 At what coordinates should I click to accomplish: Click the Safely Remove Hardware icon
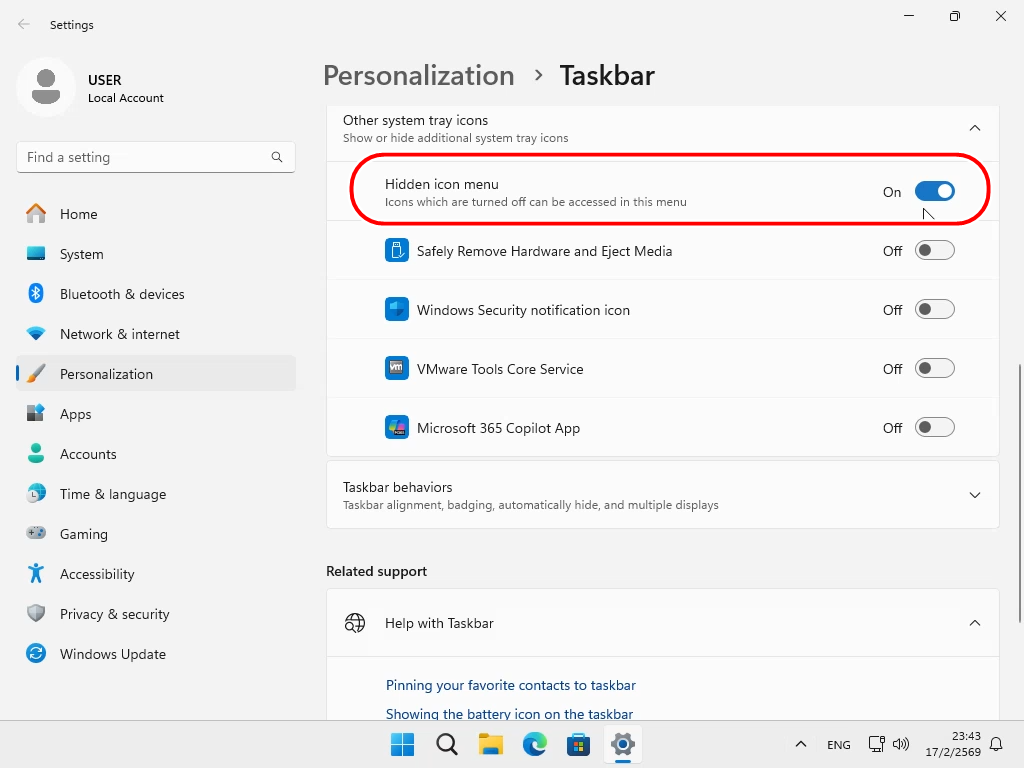click(x=397, y=251)
